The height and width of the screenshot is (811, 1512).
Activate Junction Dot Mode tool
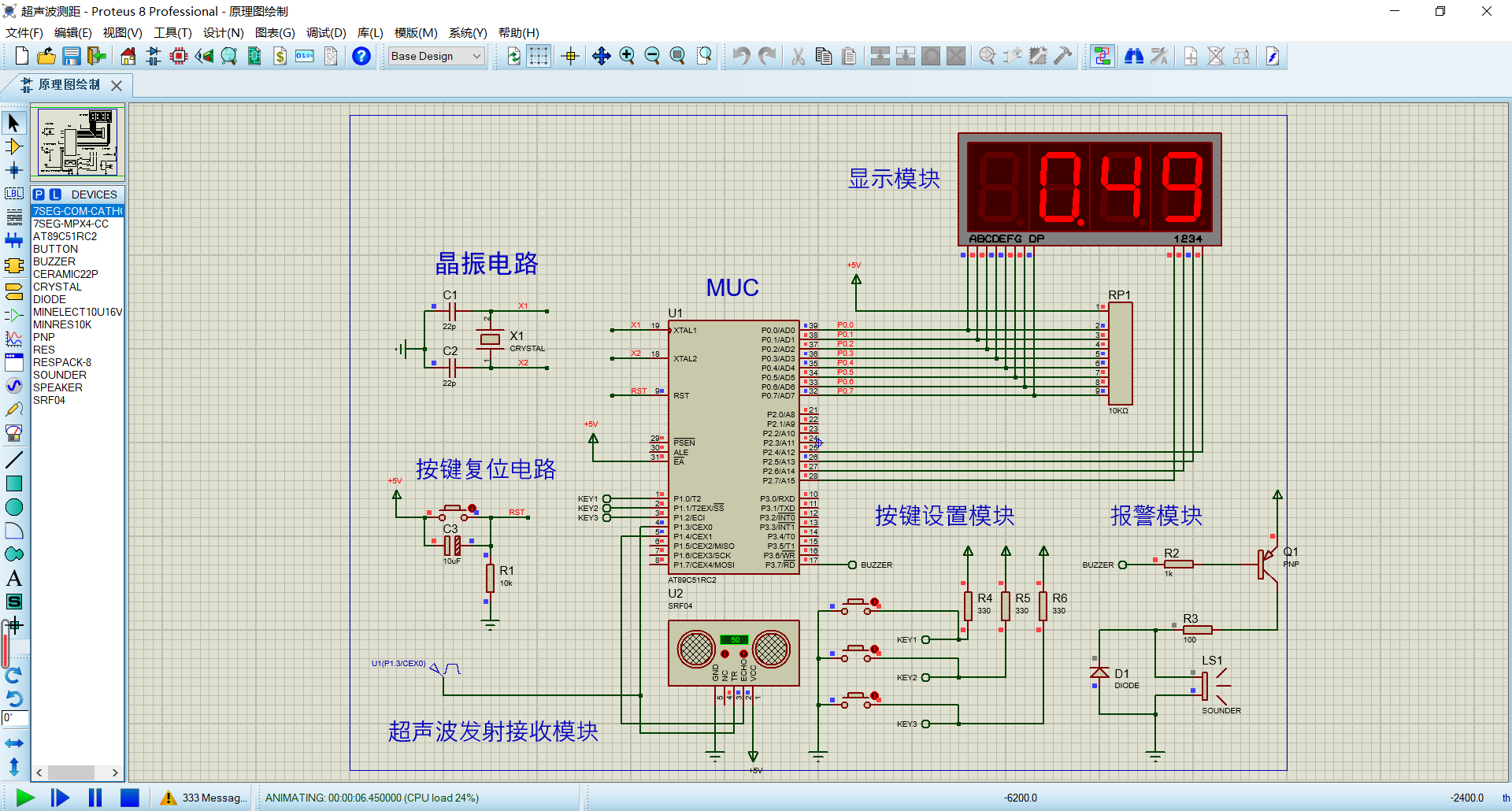(x=13, y=170)
